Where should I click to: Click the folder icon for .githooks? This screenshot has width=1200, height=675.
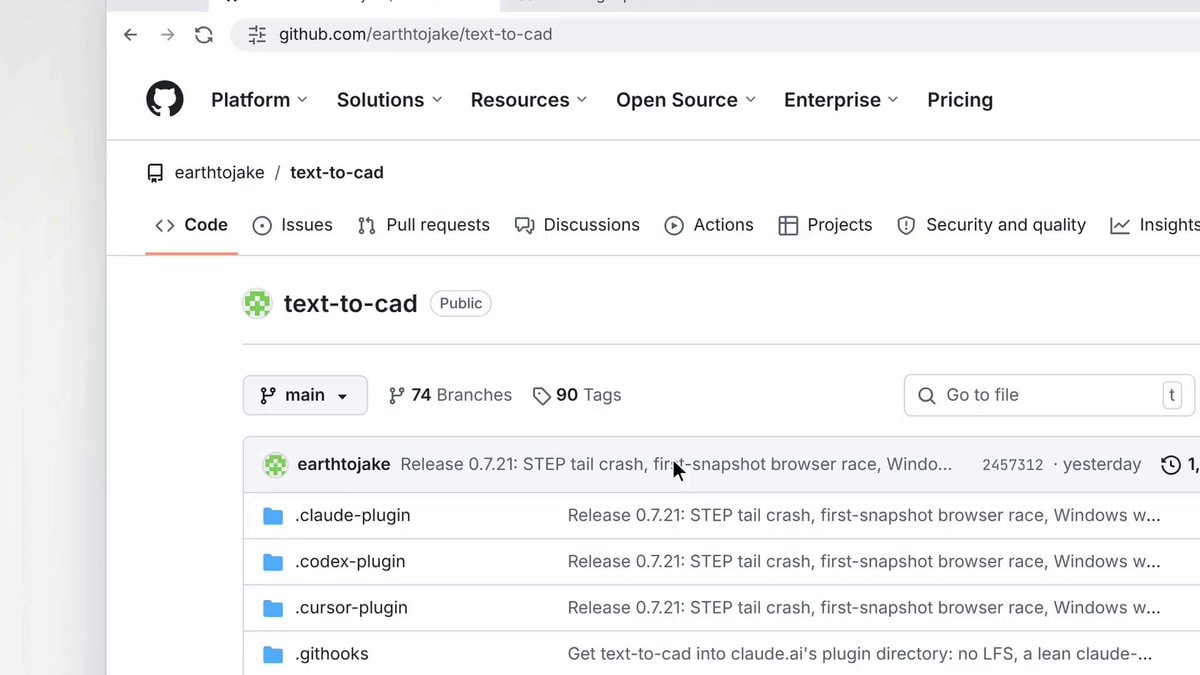coord(273,654)
